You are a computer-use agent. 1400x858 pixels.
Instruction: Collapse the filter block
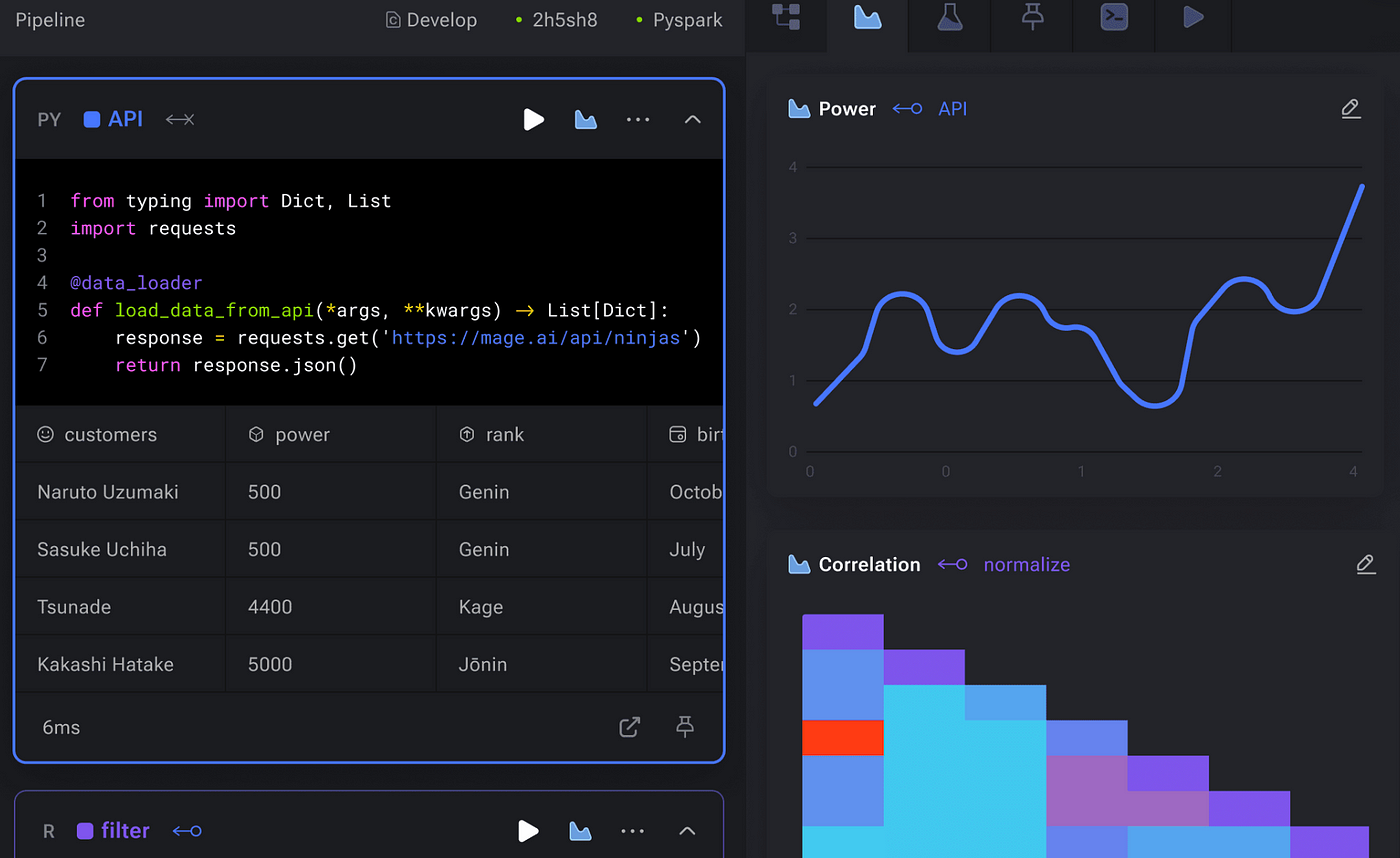tap(687, 831)
